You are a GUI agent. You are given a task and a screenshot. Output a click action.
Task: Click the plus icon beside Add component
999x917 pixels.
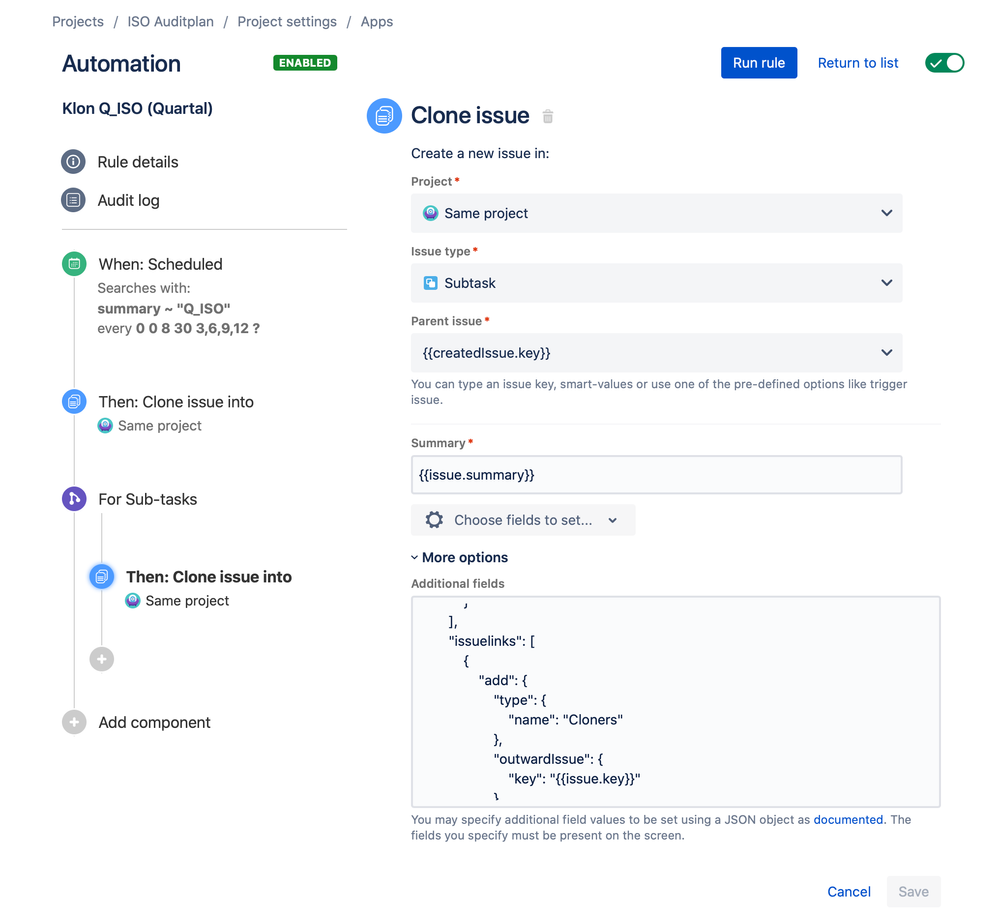[74, 722]
